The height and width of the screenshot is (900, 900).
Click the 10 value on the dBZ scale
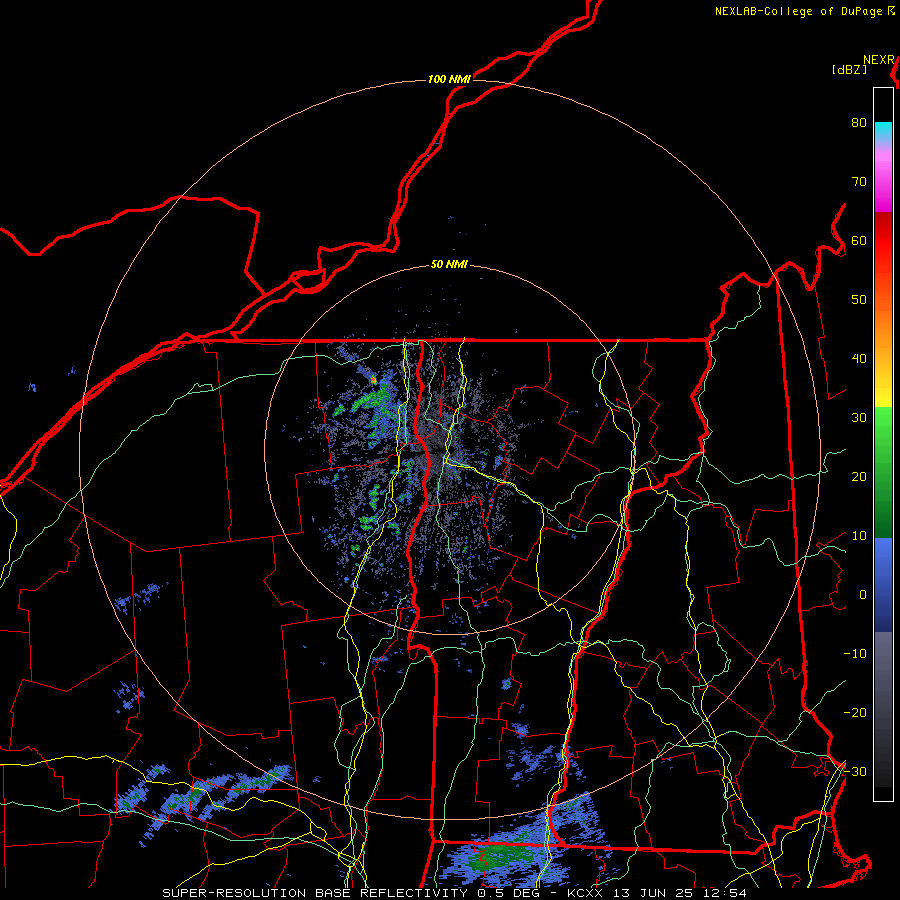(x=859, y=536)
